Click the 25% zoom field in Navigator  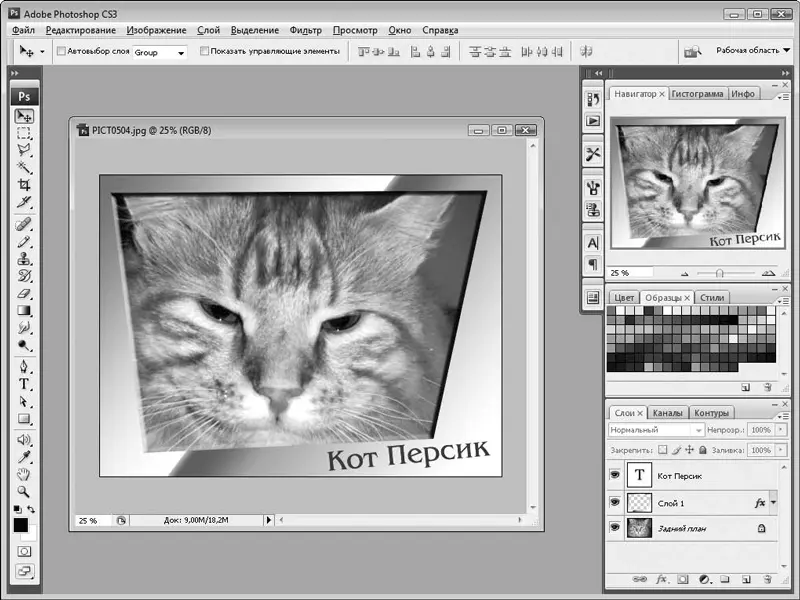[630, 272]
